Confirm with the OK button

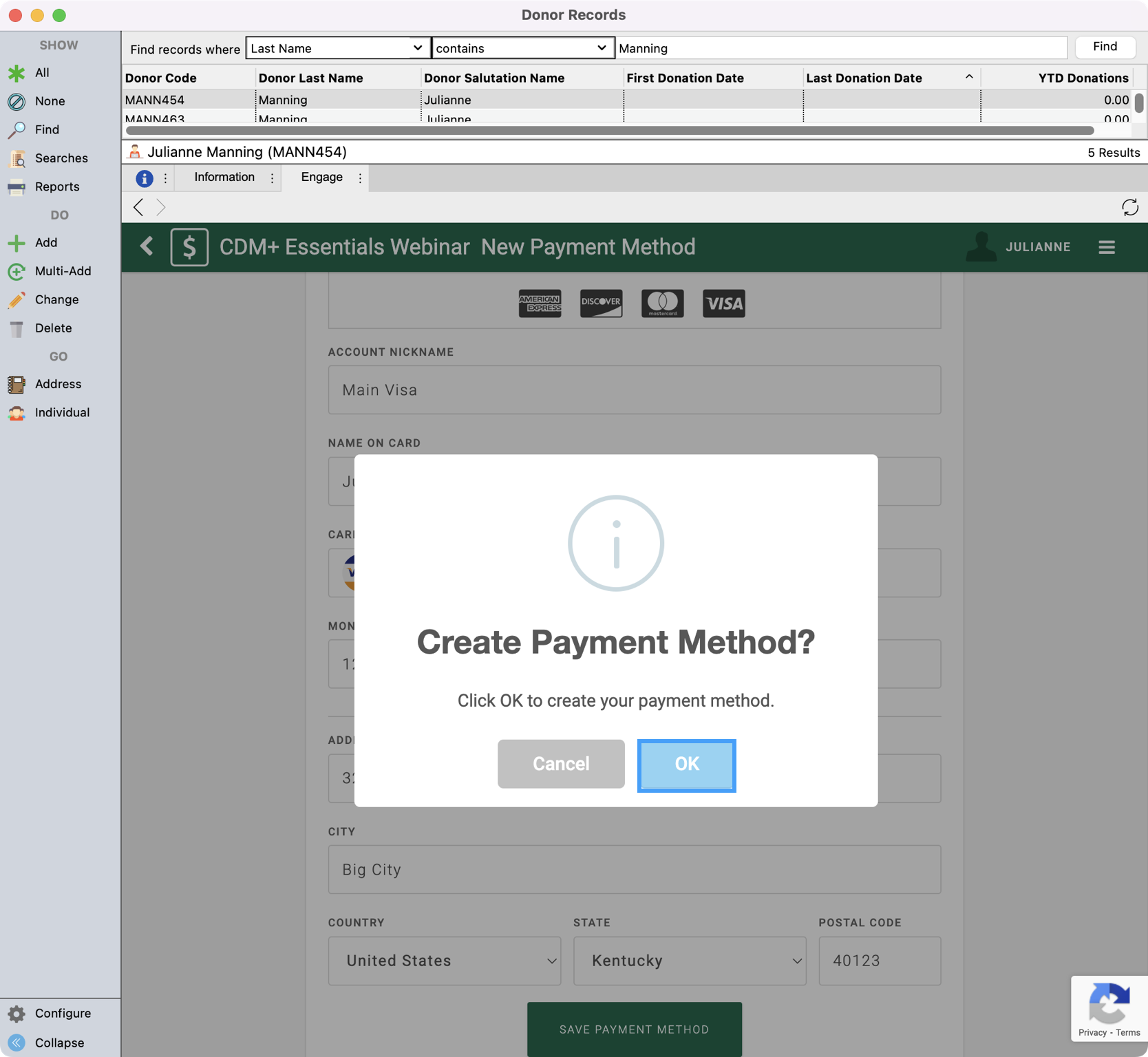tap(686, 765)
